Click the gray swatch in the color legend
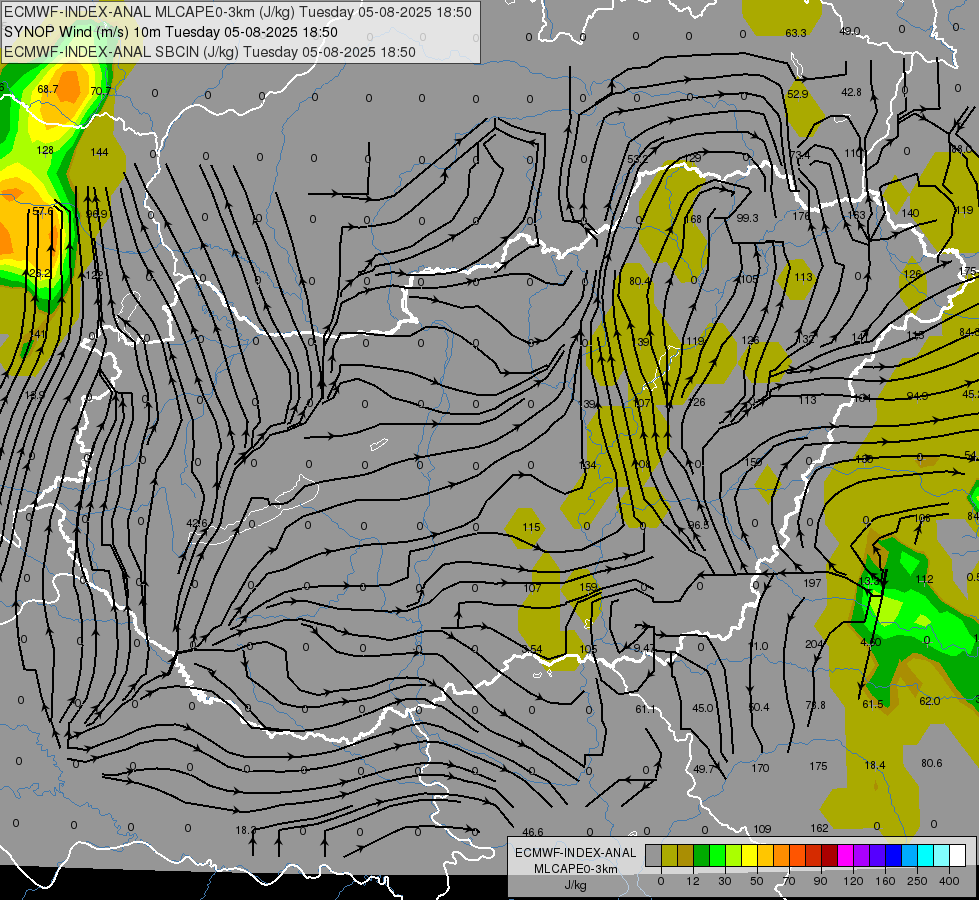 click(x=653, y=855)
